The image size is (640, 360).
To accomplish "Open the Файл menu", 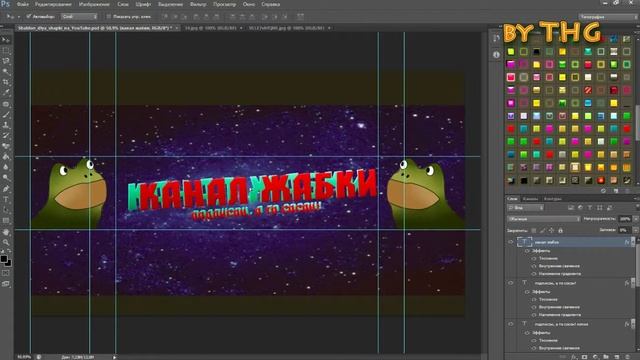I will click(22, 4).
